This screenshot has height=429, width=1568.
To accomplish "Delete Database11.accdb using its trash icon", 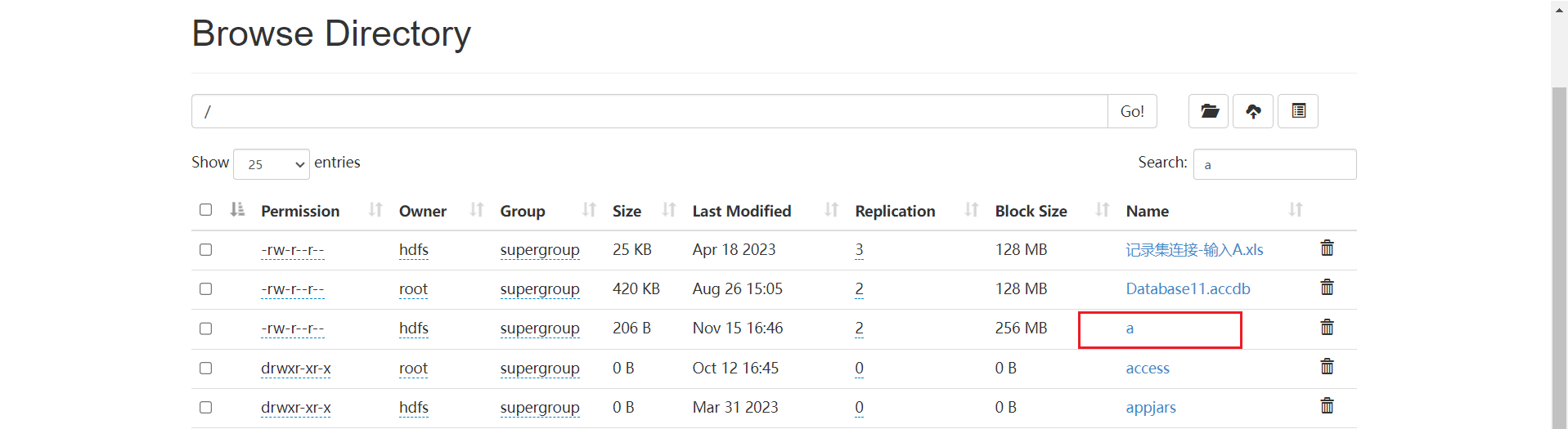I will click(1327, 288).
